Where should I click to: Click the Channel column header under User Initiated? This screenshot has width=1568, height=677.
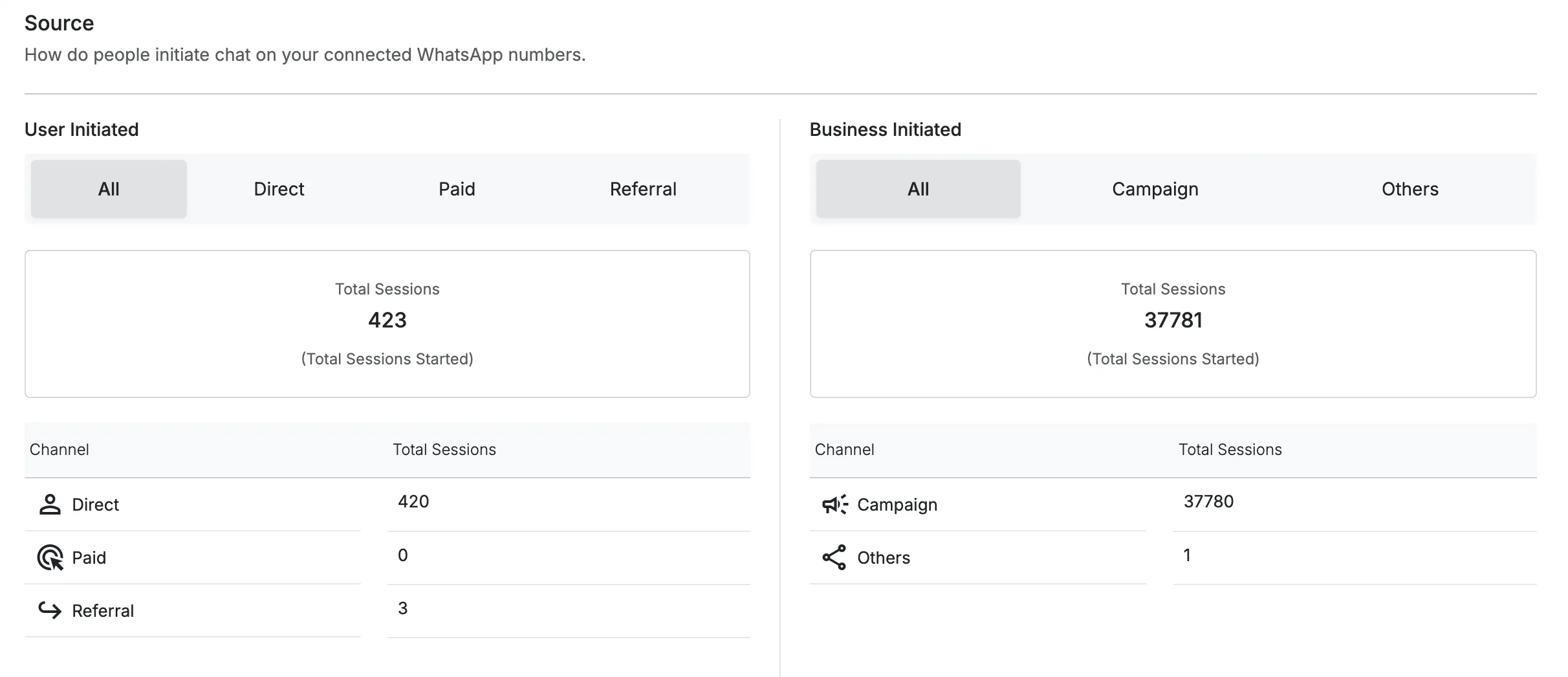[x=60, y=450]
